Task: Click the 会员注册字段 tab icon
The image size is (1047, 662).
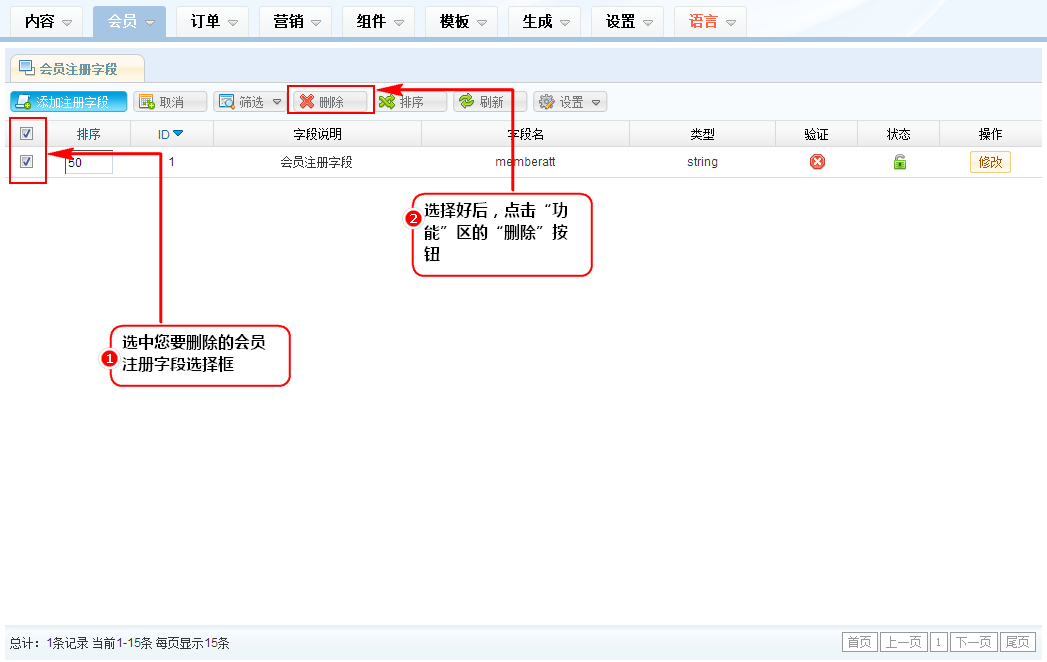Action: pyautogui.click(x=27, y=68)
